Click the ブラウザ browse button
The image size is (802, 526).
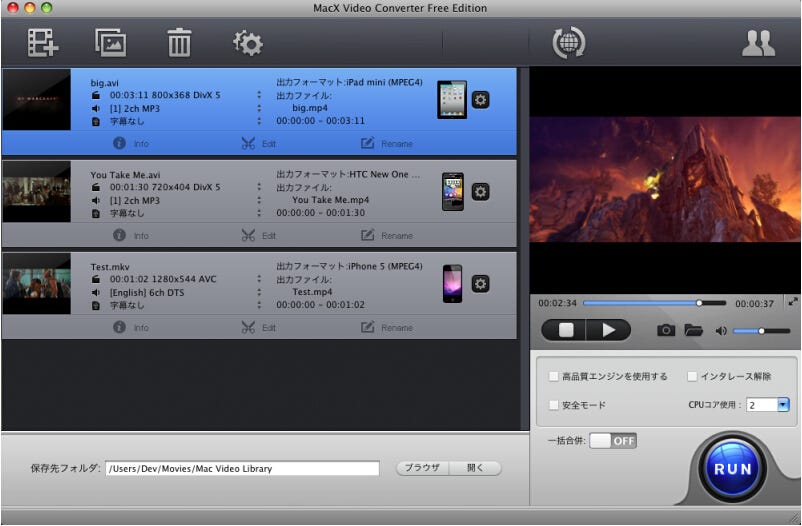[422, 468]
